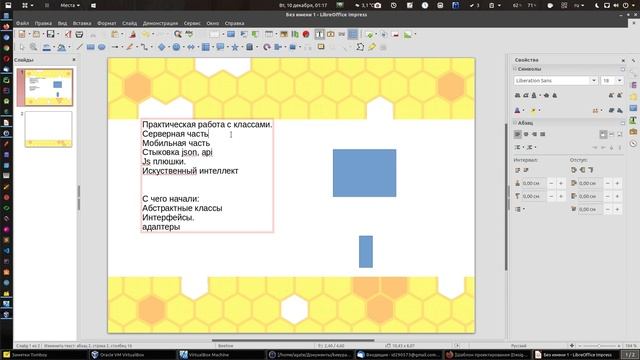Screen dimensions: 640x360
Task: Insert chart toolbar icon
Action: pos(295,35)
